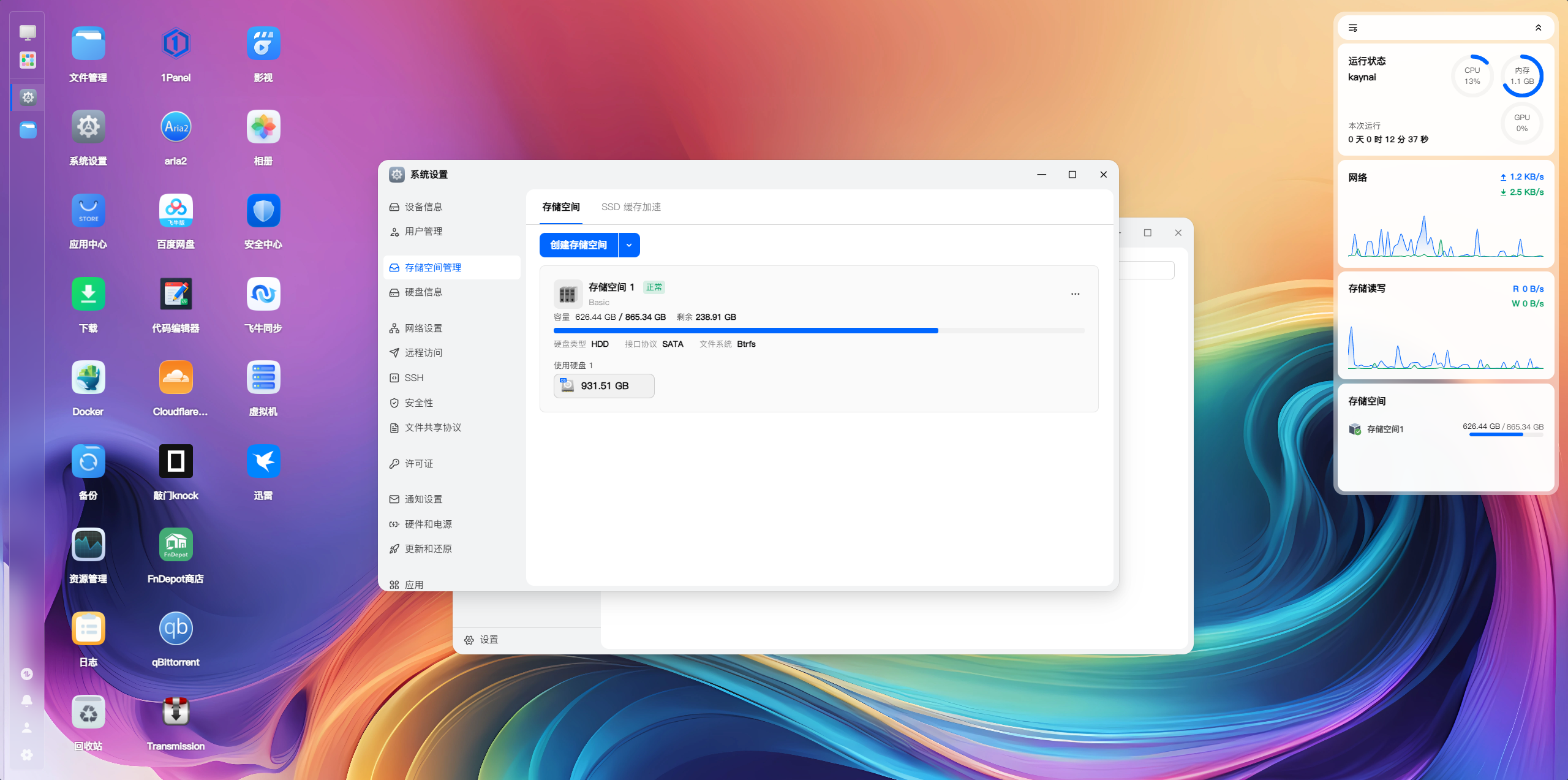1568x780 pixels.
Task: Collapse the monitor widget panel chevron
Action: [x=1538, y=28]
